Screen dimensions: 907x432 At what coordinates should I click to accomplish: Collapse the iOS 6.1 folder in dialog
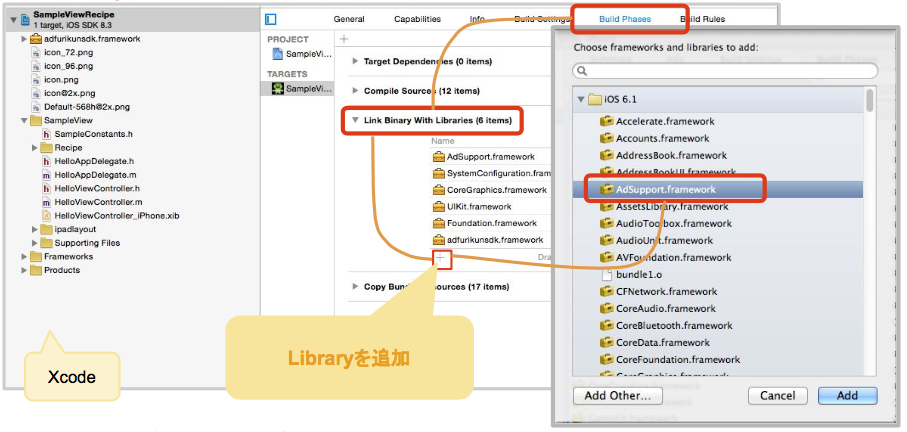[x=581, y=99]
